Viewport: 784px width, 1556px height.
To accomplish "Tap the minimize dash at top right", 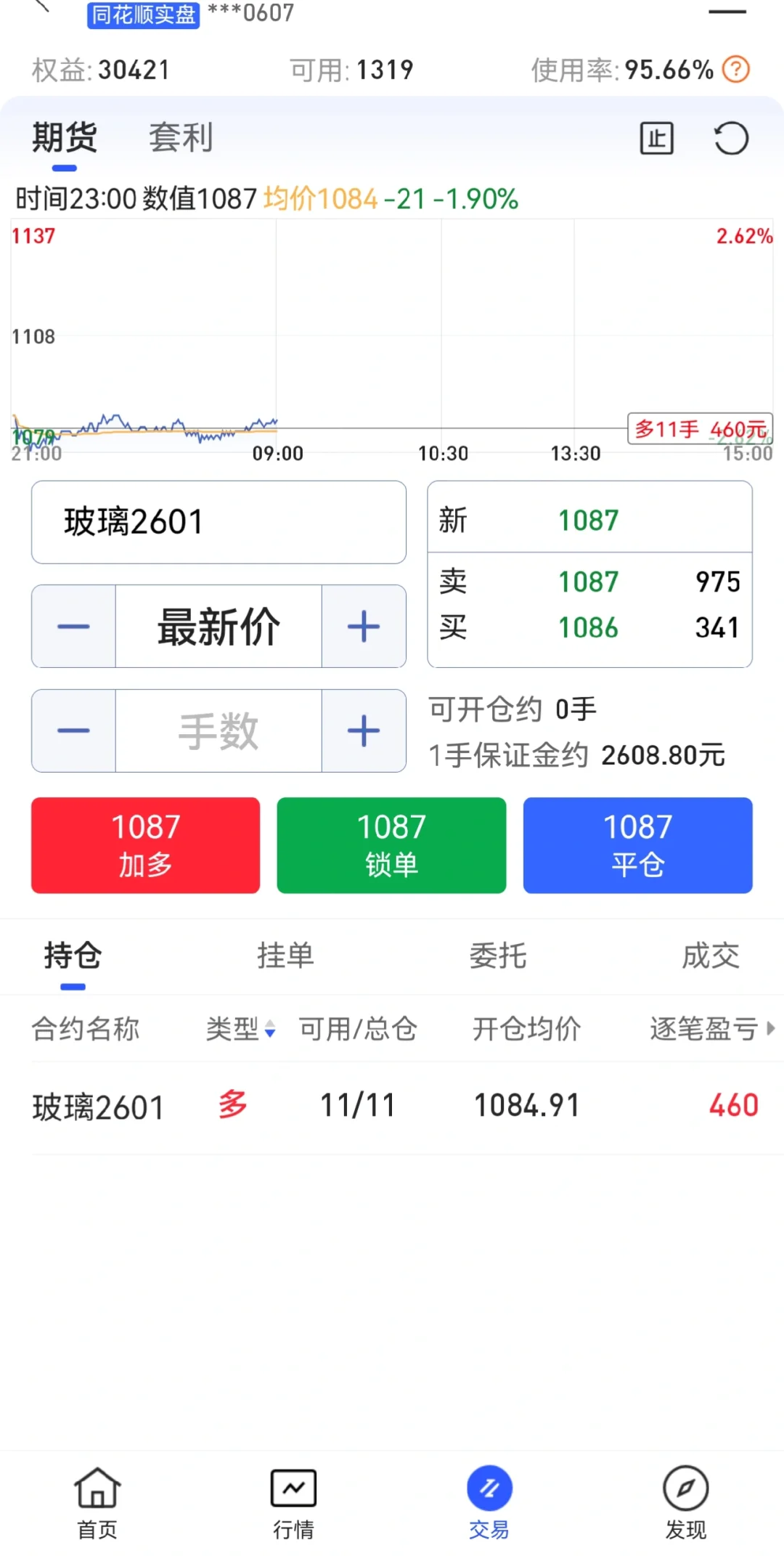I will [727, 12].
